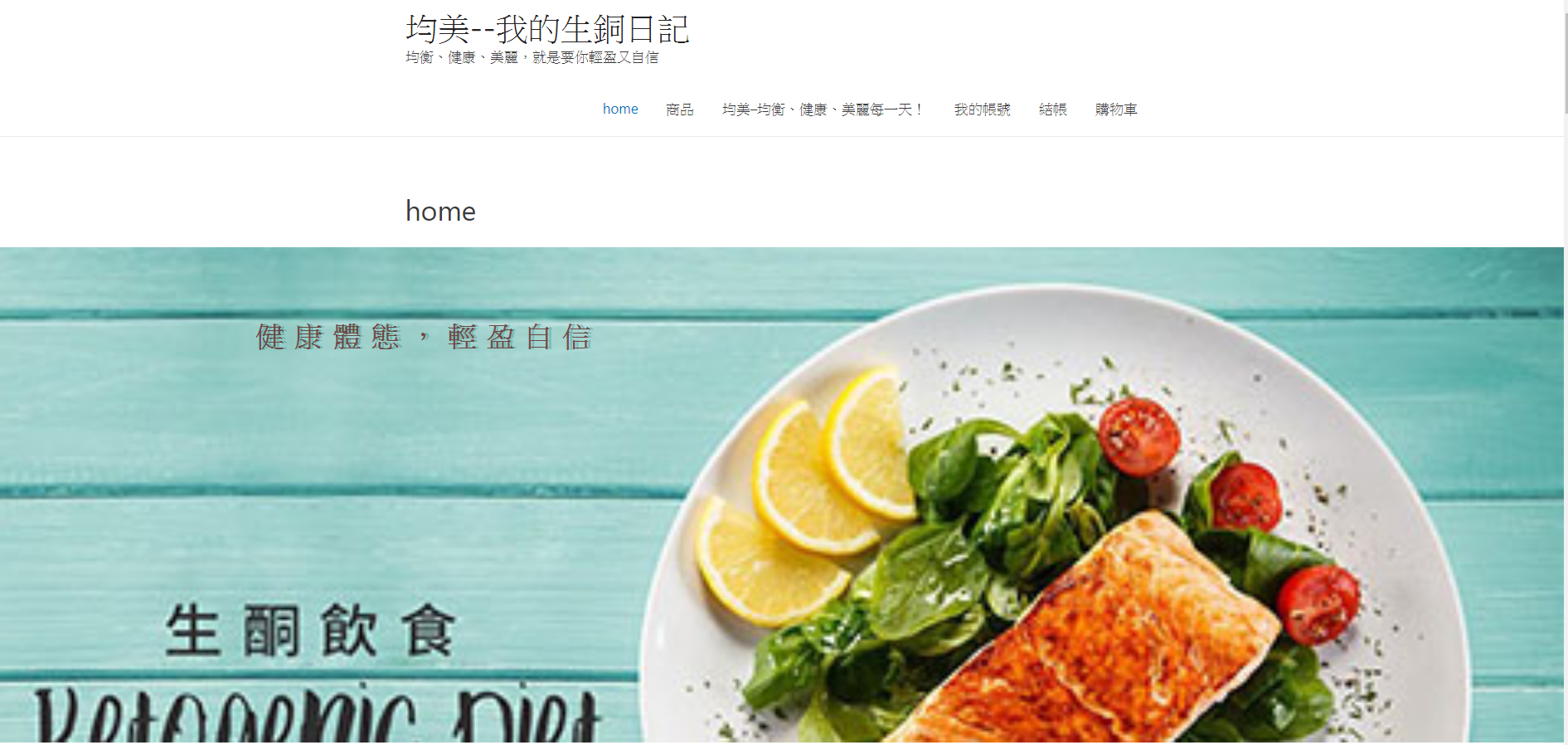
Task: Click the site tagline 均衡、健康、美麗 text
Action: (462, 57)
